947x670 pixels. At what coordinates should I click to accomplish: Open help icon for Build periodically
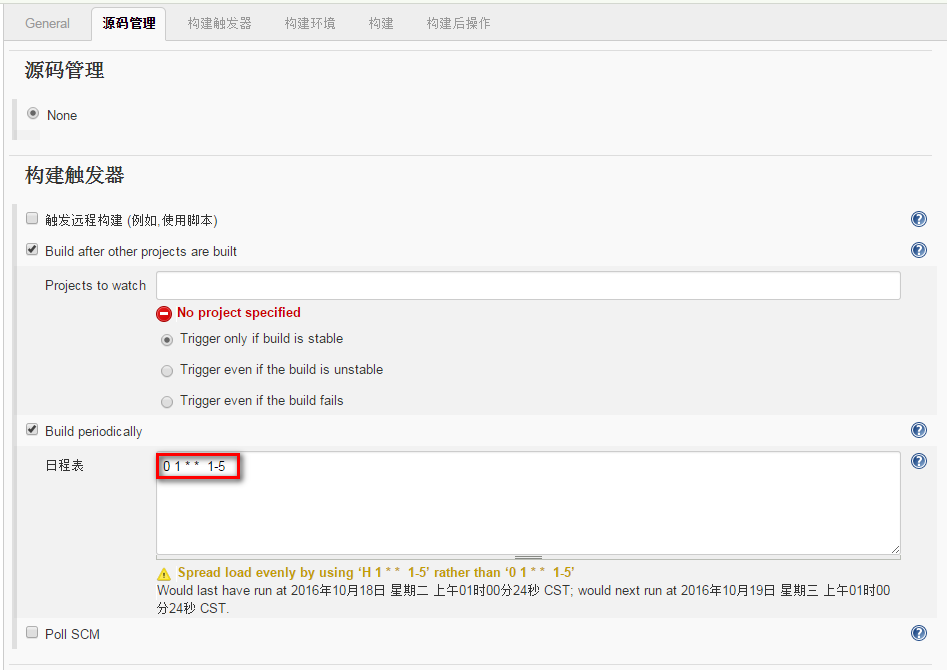pyautogui.click(x=919, y=430)
